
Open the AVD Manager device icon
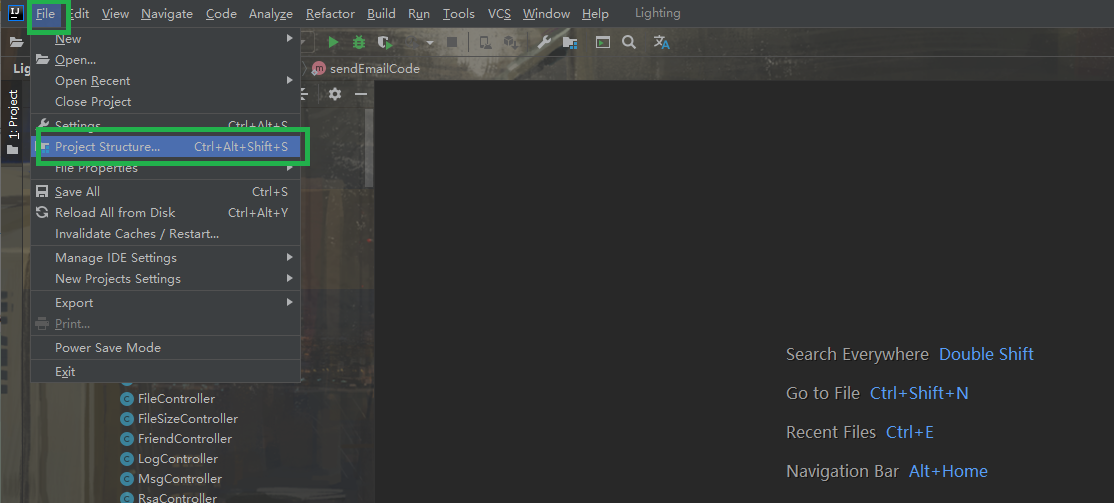(x=485, y=43)
